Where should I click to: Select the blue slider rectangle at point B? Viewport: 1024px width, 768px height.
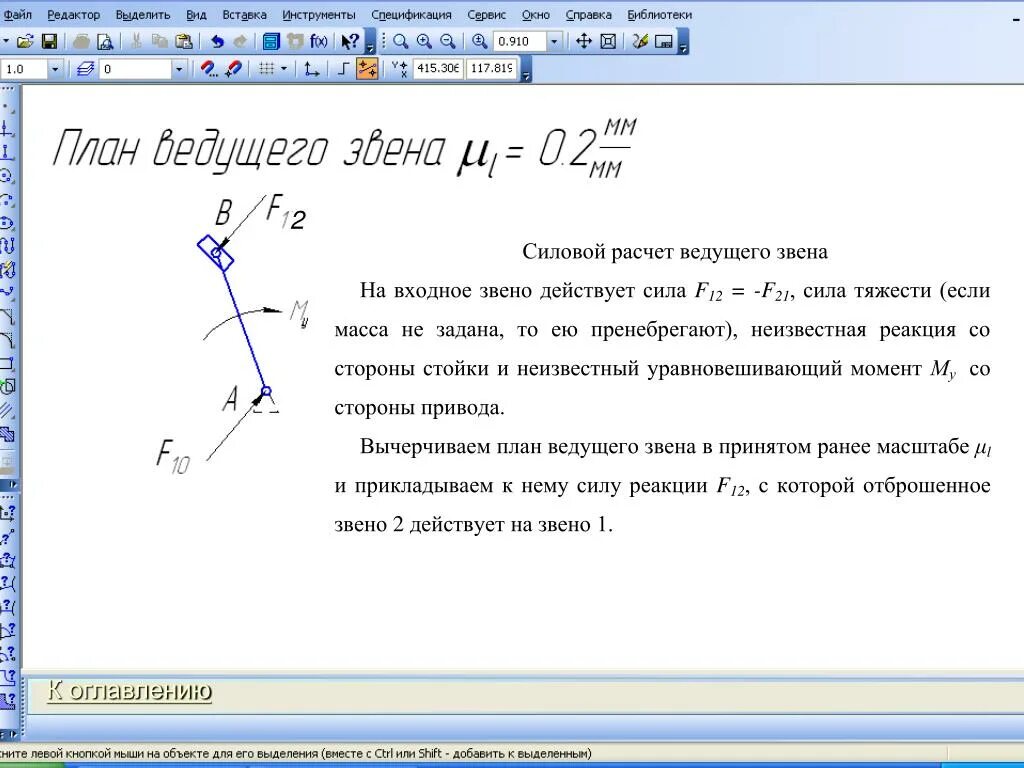[x=216, y=253]
